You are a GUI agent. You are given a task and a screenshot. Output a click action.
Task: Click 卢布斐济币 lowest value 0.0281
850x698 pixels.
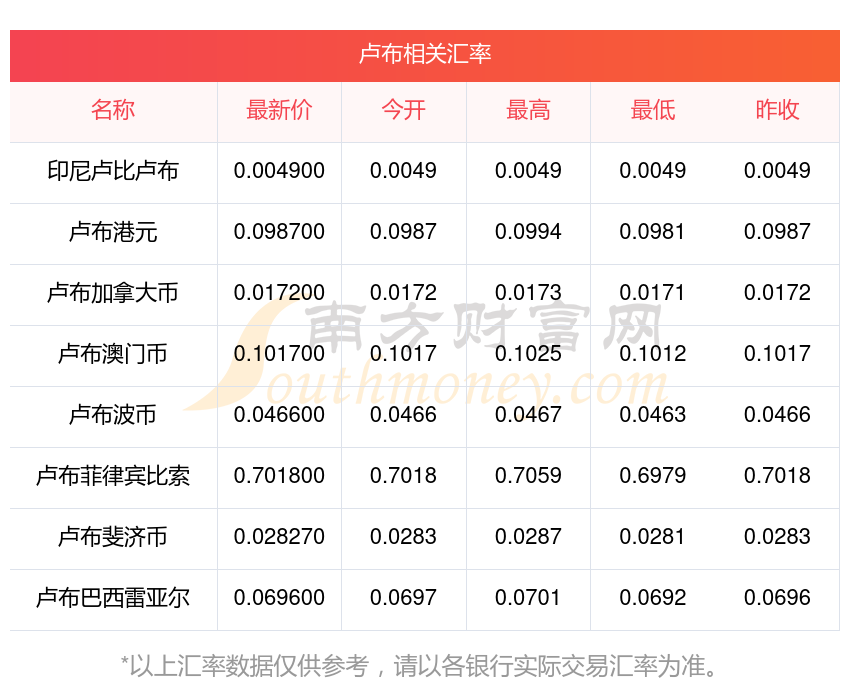[653, 537]
